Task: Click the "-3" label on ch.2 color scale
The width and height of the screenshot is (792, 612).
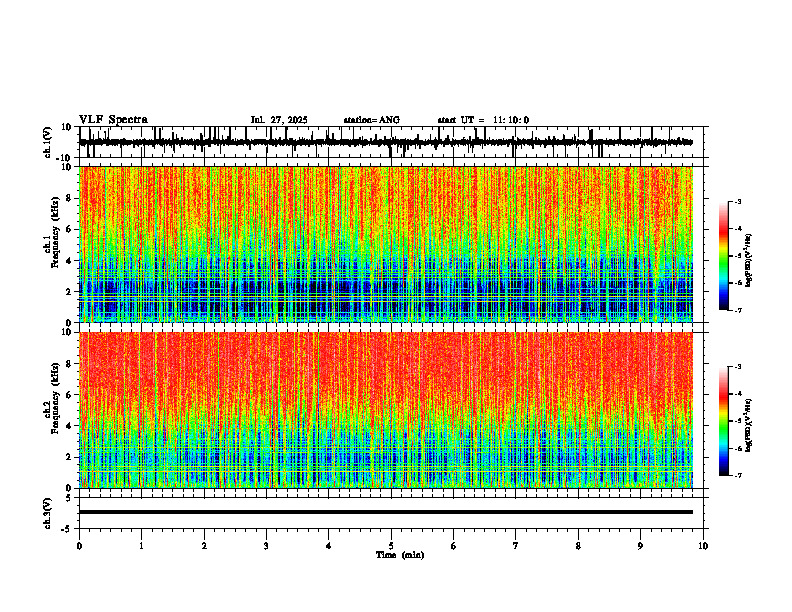Action: [x=738, y=367]
